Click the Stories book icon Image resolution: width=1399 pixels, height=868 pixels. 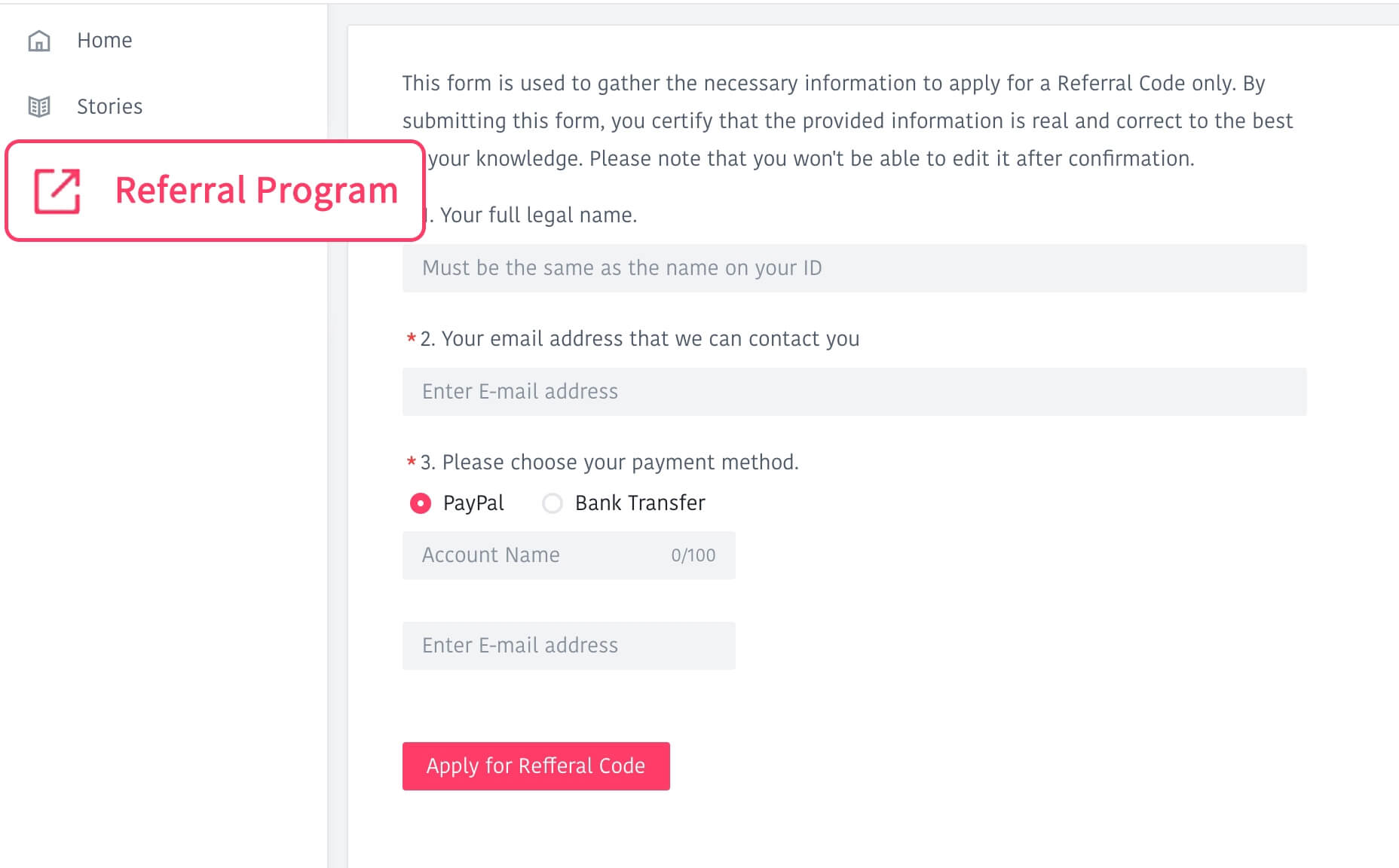coord(40,106)
